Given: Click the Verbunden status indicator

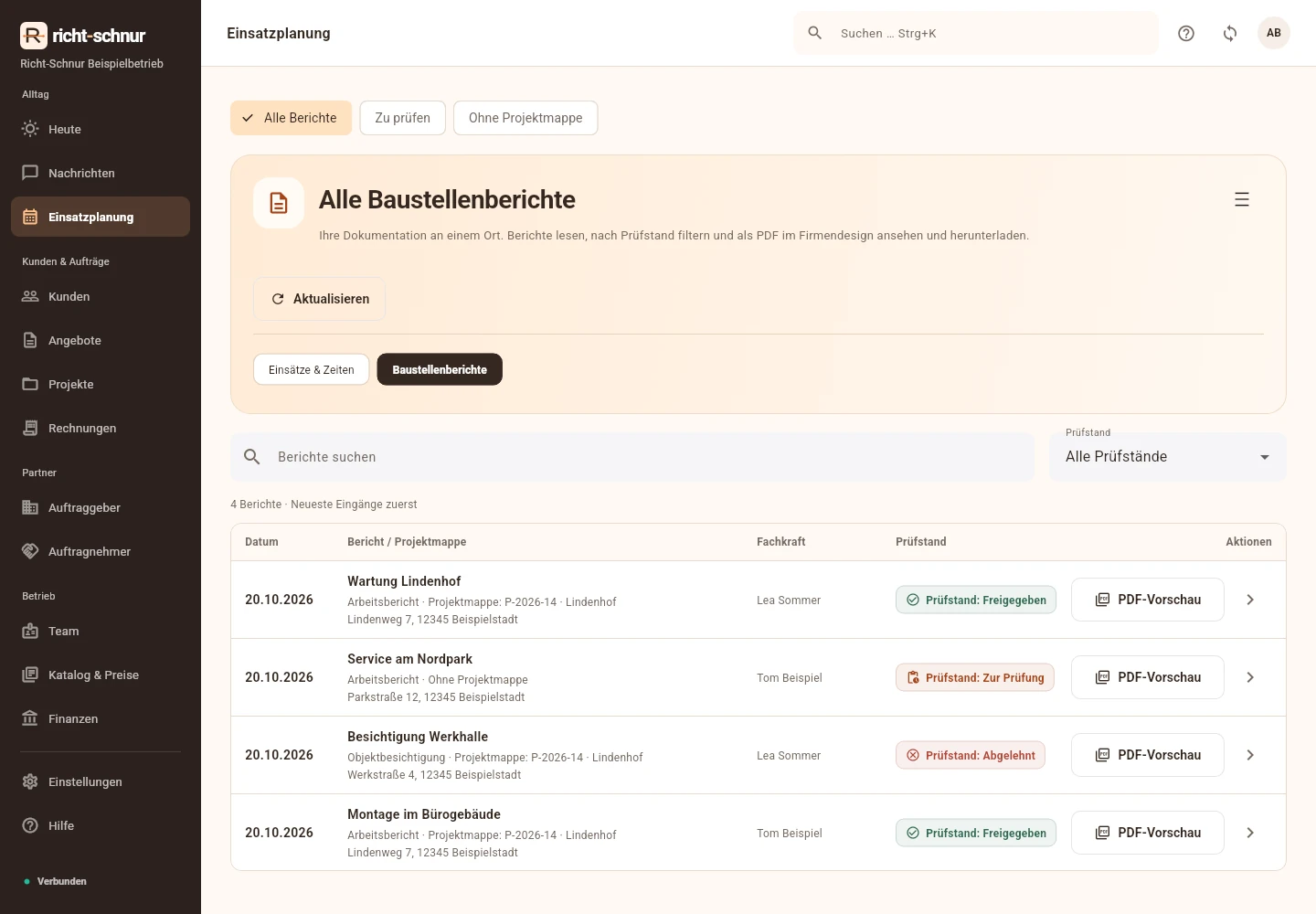Looking at the screenshot, I should pos(56,881).
